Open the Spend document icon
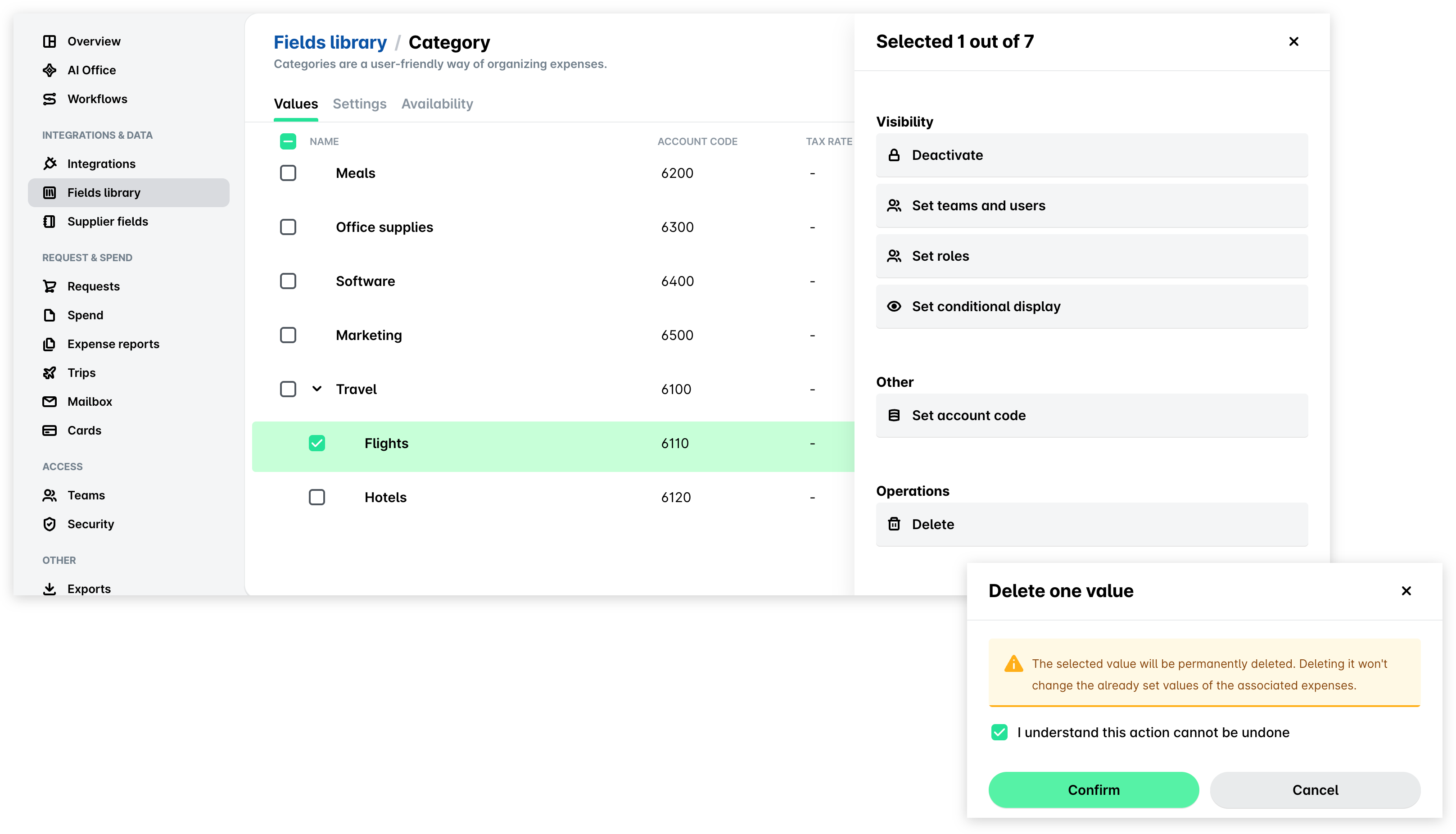1456x834 pixels. tap(50, 315)
